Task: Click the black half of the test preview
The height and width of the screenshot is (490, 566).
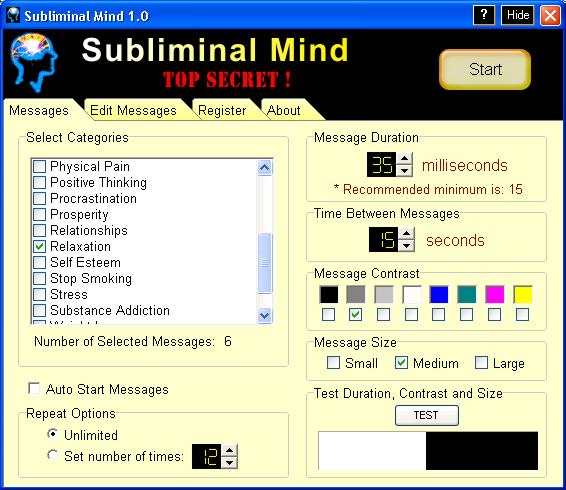Action: click(x=482, y=451)
